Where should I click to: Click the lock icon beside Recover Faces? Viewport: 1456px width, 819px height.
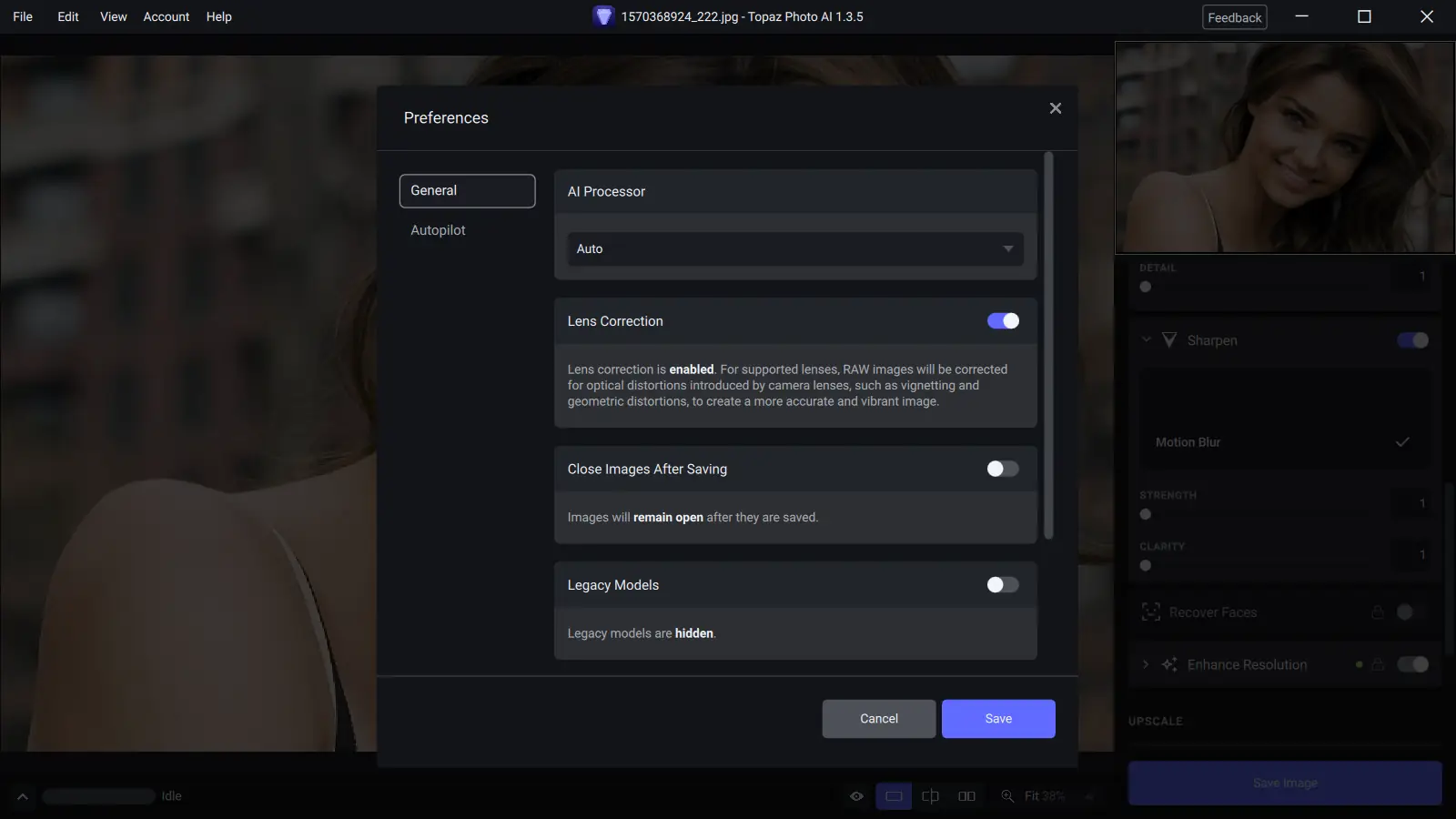tap(1378, 612)
